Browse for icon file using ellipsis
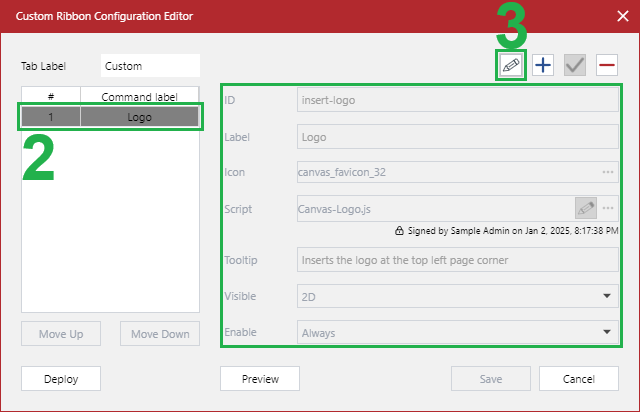 click(607, 172)
